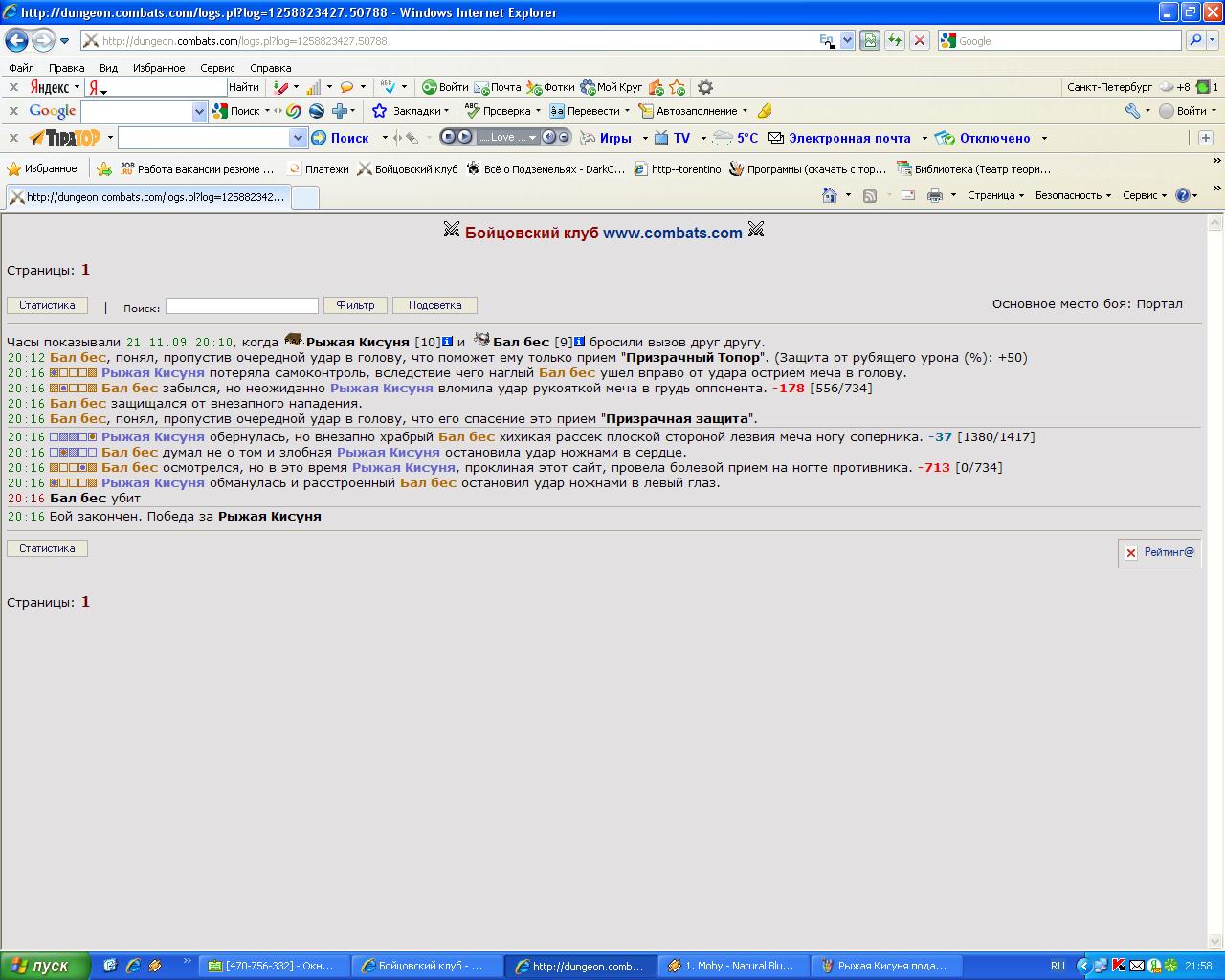This screenshot has height=980, width=1225.
Task: Click the Home page icon
Action: tap(830, 195)
